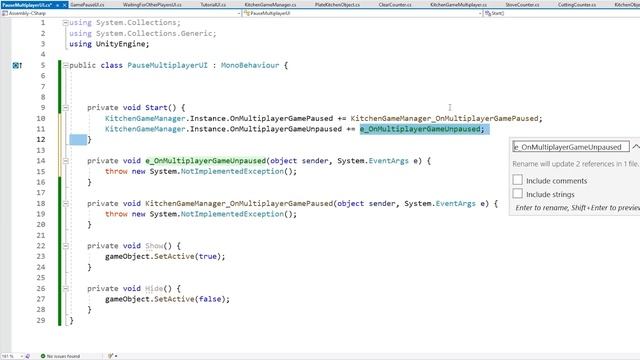The height and width of the screenshot is (360, 640).
Task: Pin the PauseMultiplayerUI.cs tab
Action: click(x=57, y=5)
